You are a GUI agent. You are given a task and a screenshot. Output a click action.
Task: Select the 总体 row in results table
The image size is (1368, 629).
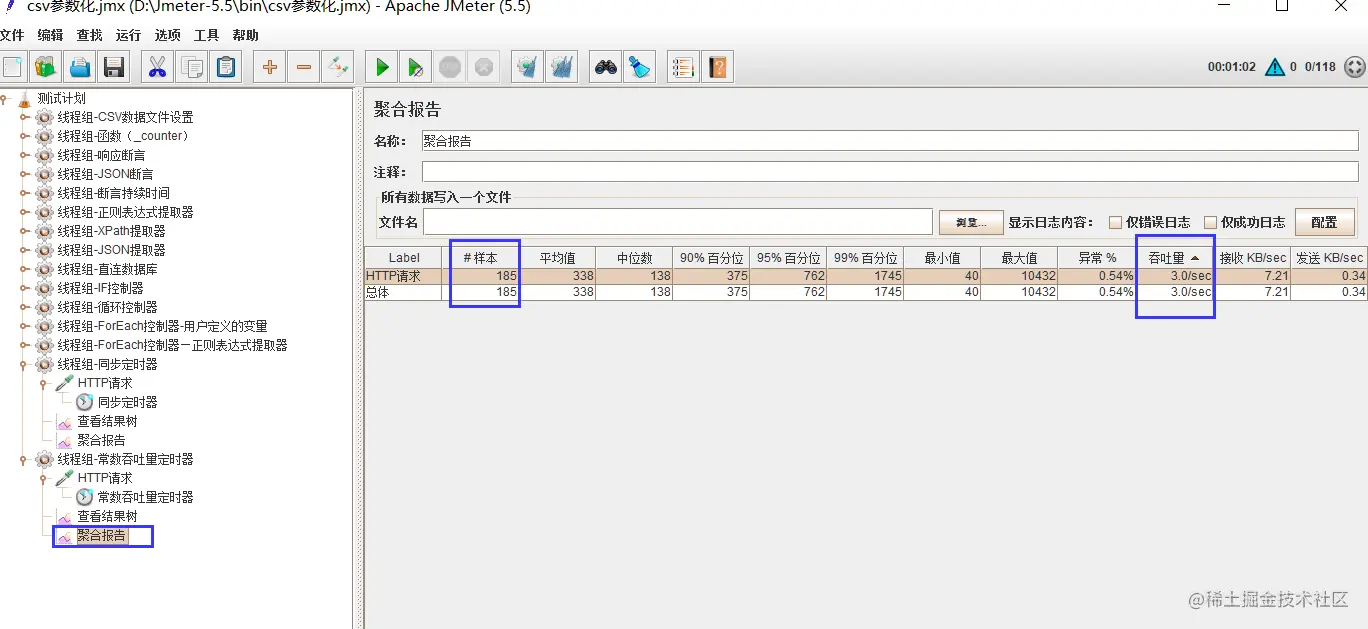click(x=866, y=292)
